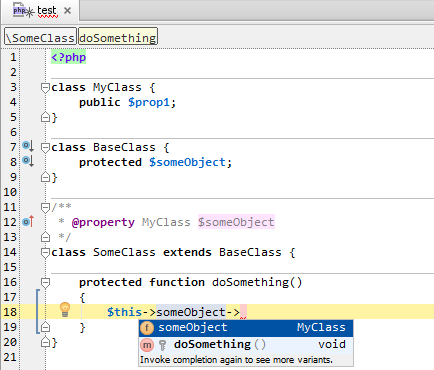This screenshot has width=434, height=370.
Task: Click @property tag in doc comment
Action: click(x=103, y=222)
